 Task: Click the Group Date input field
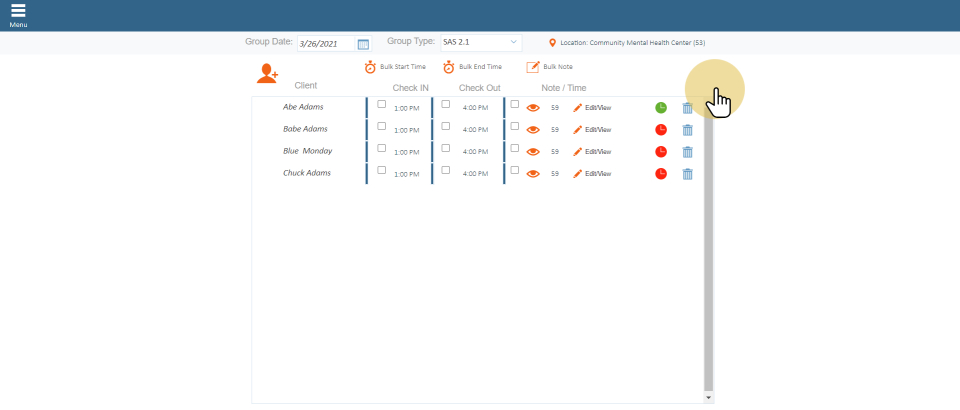point(325,44)
